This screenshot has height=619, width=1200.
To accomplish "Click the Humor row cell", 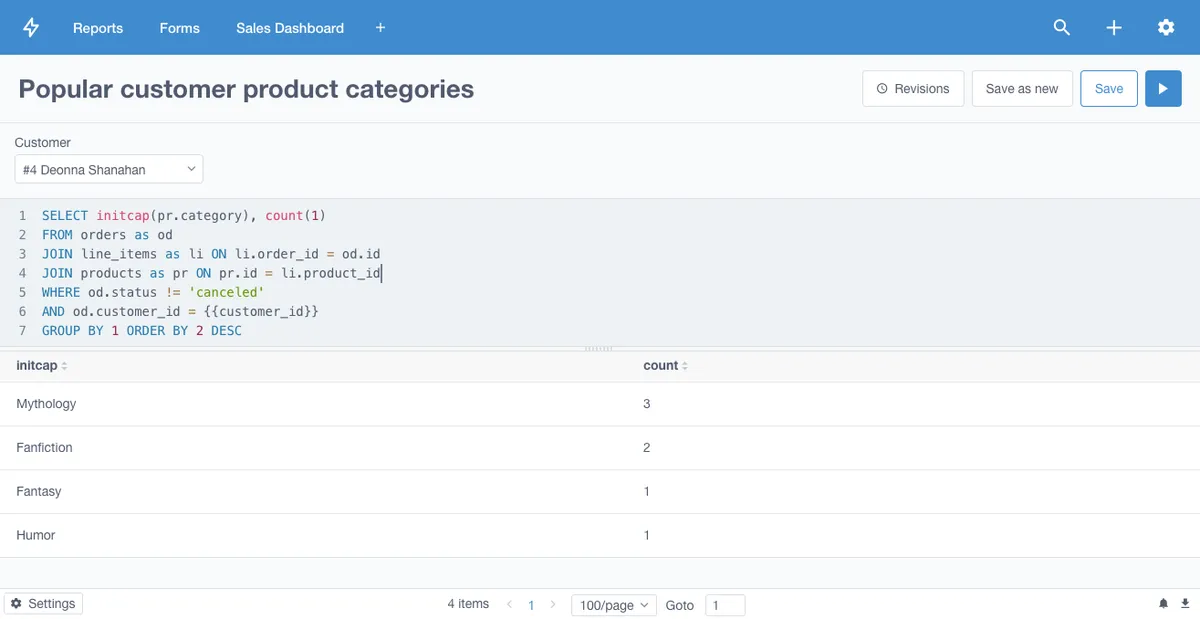I will point(36,536).
